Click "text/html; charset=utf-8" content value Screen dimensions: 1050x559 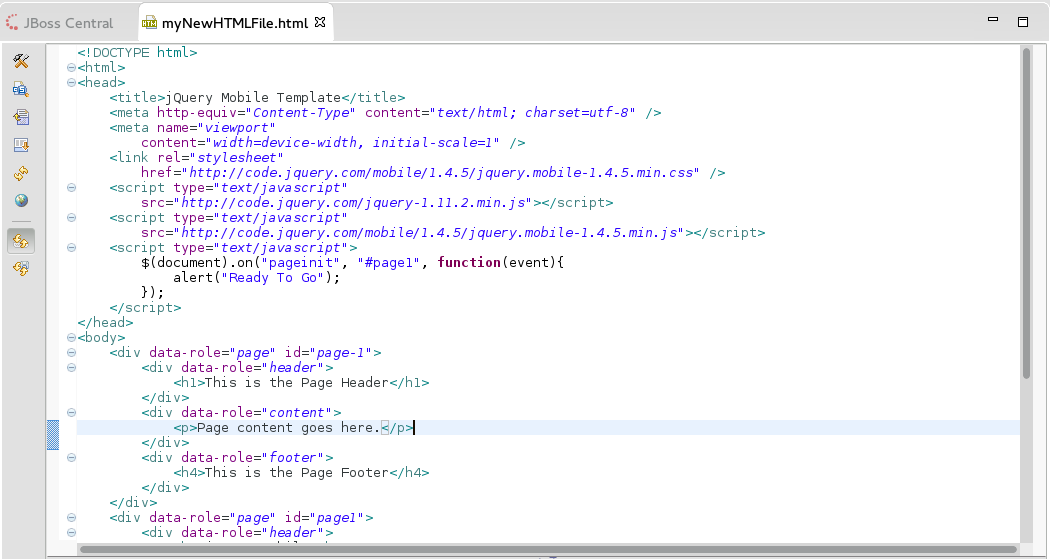[x=532, y=112]
